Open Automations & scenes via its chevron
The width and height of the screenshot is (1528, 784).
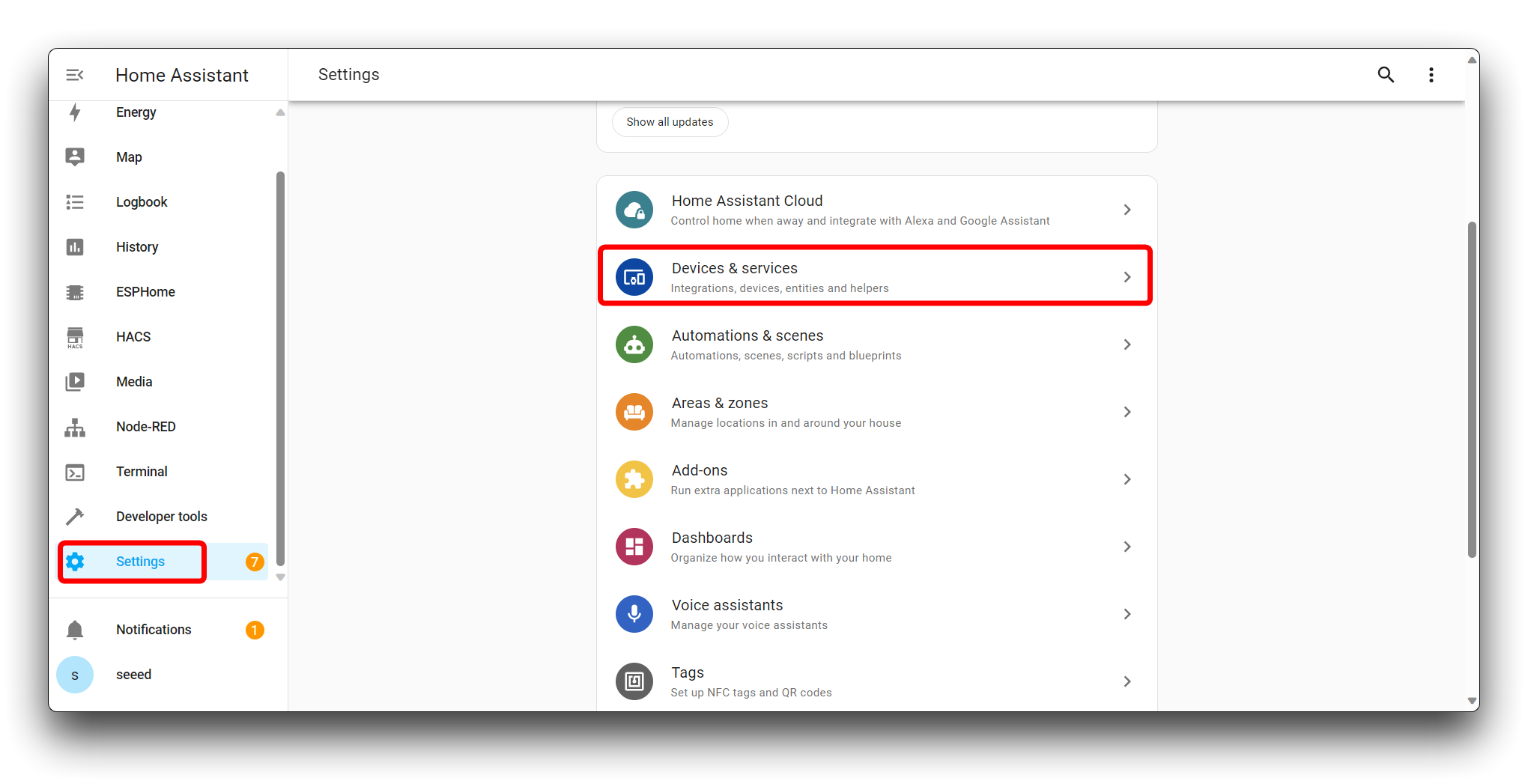pos(1127,344)
